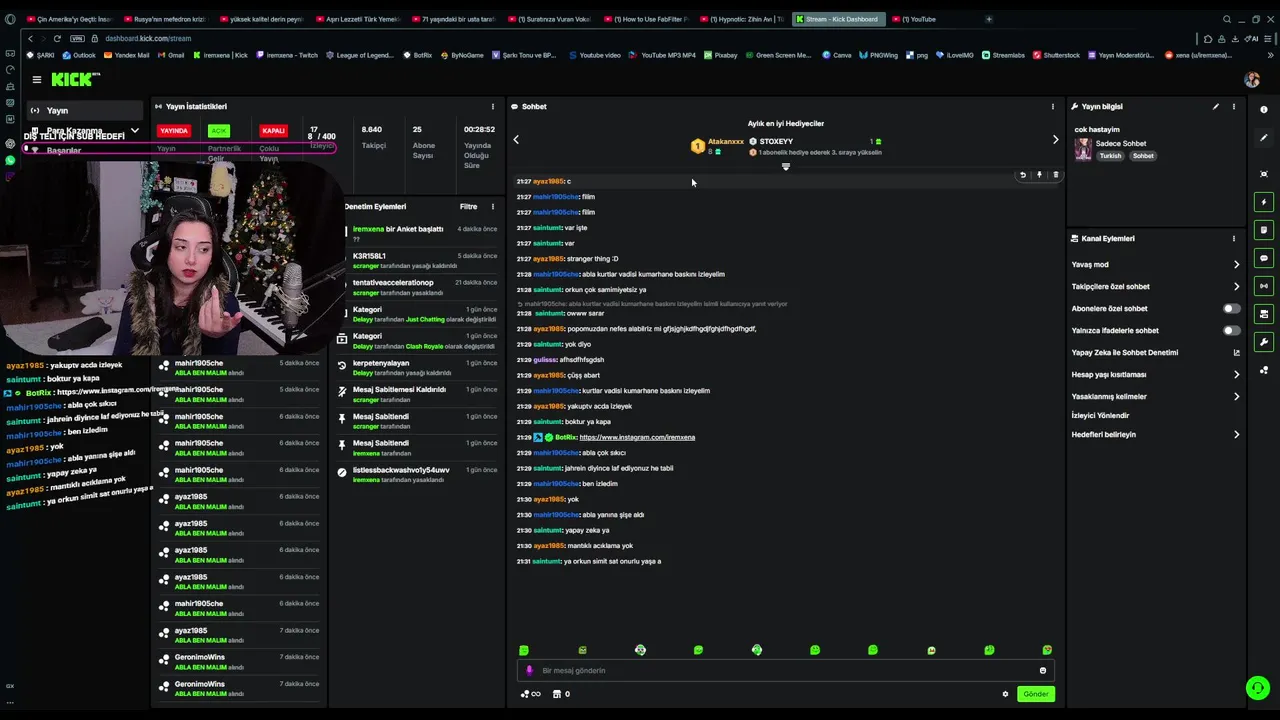Viewport: 1280px width, 720px height.
Task: Click the purple microphone icon in chat input
Action: point(529,670)
